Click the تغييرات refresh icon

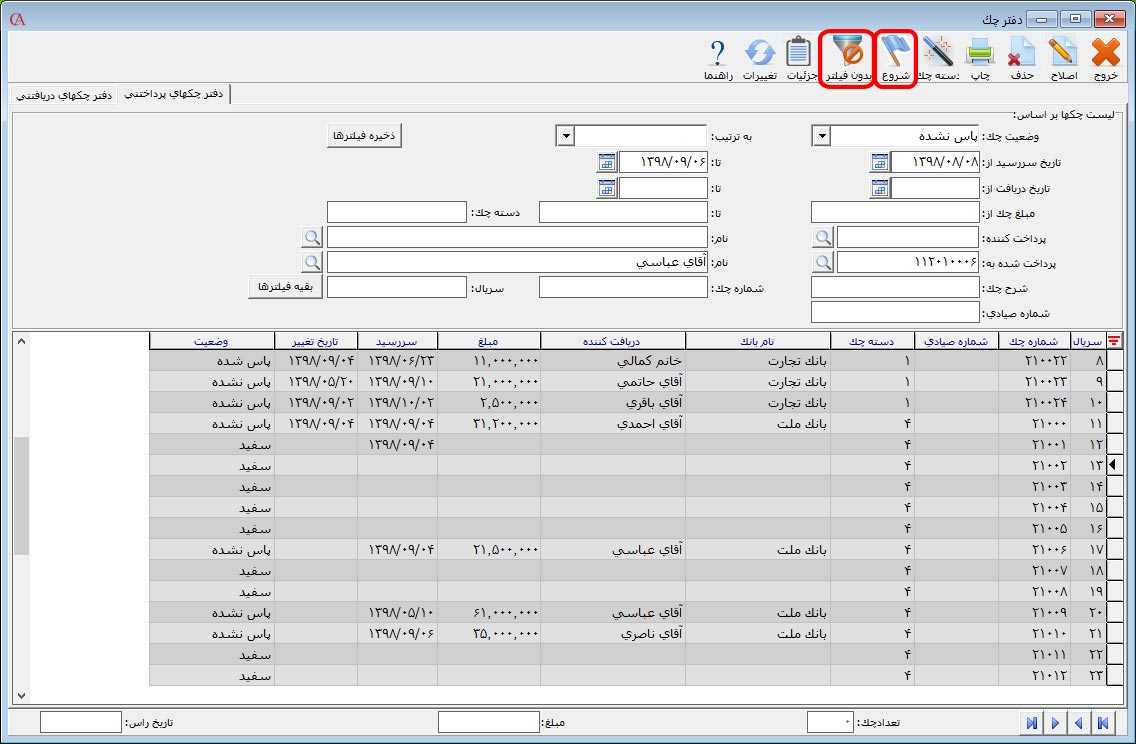click(x=759, y=52)
